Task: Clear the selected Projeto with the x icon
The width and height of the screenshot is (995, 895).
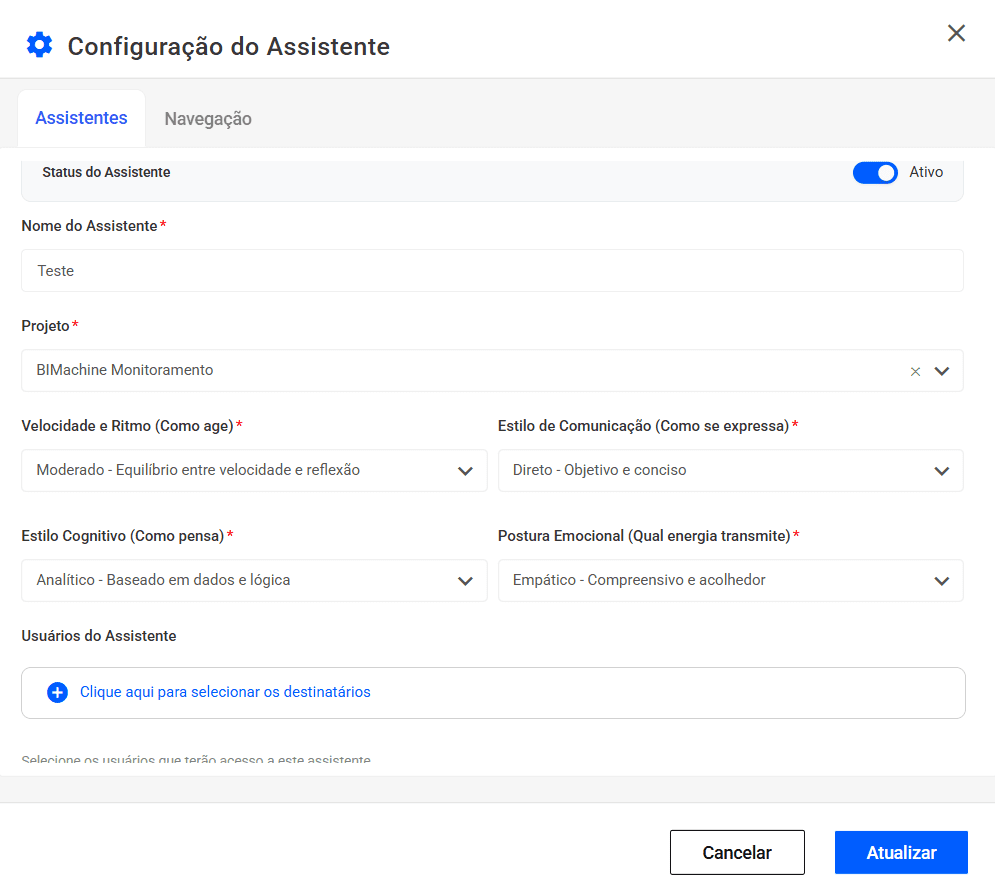Action: (x=915, y=371)
